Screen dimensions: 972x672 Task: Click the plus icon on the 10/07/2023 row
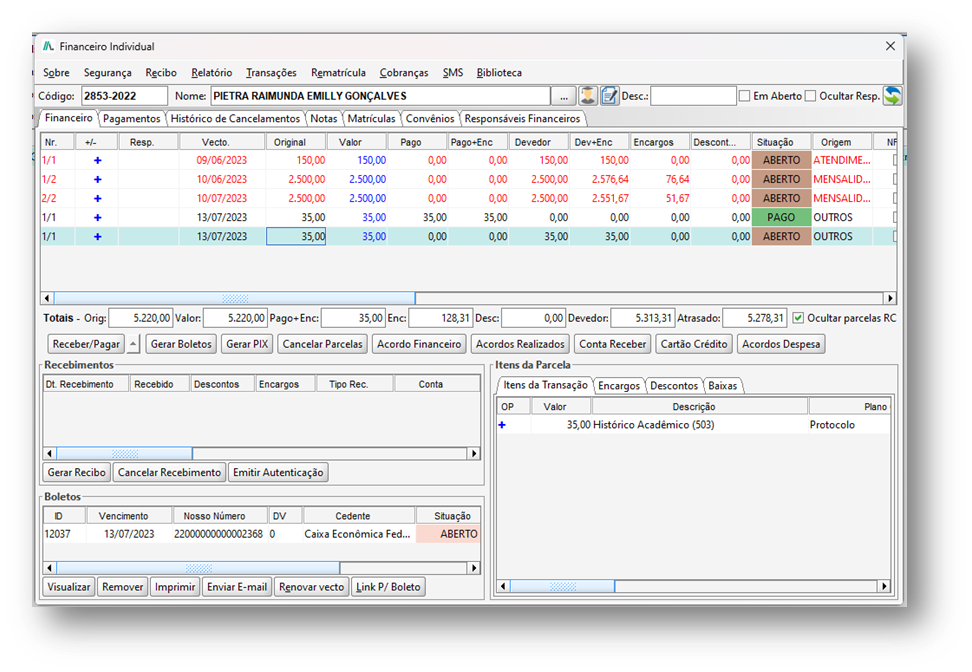pos(97,199)
